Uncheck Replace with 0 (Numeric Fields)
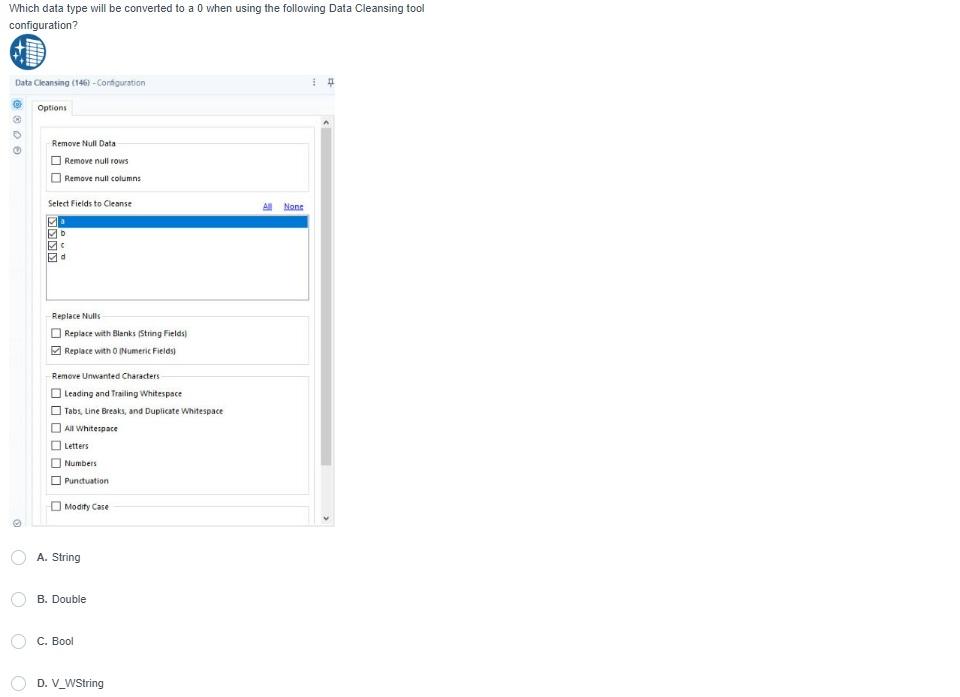Image resolution: width=960 pixels, height=697 pixels. [56, 351]
